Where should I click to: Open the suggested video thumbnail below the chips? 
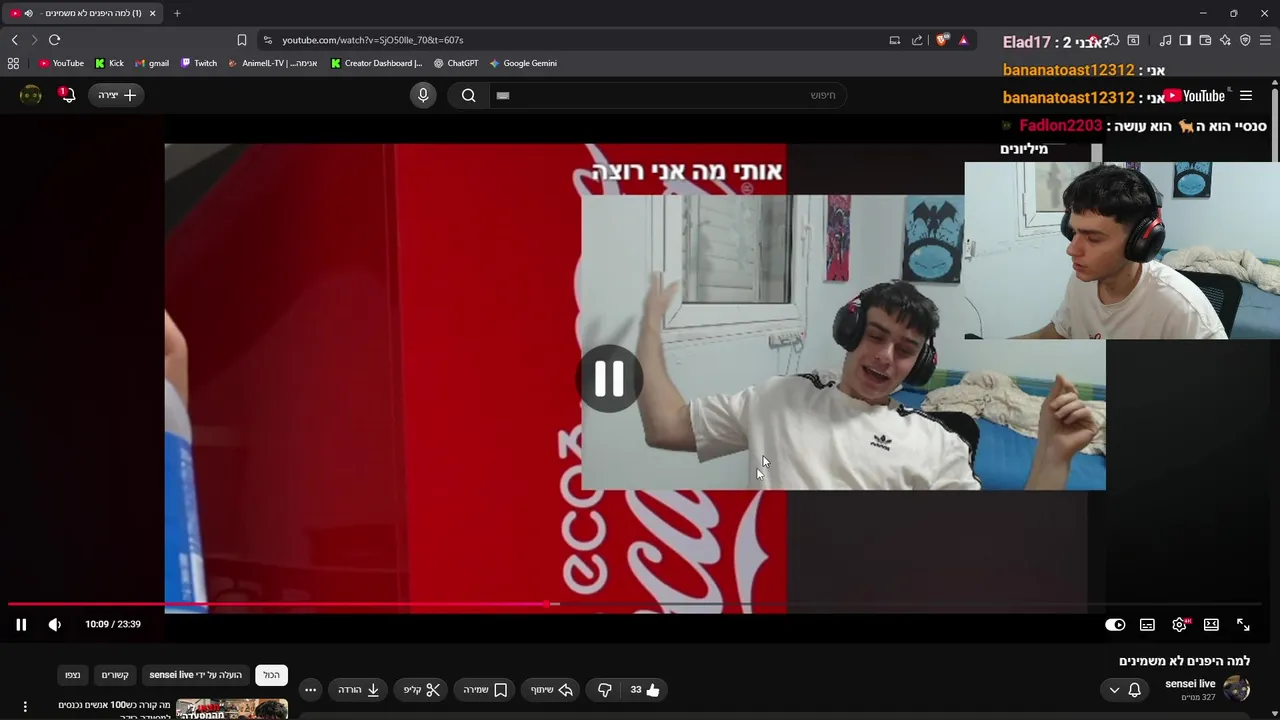(x=232, y=709)
